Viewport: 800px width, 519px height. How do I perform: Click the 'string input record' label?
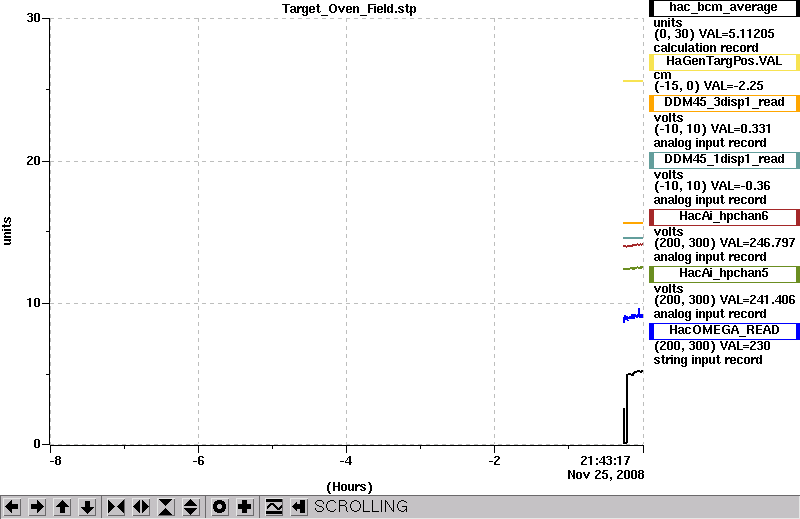tap(708, 360)
